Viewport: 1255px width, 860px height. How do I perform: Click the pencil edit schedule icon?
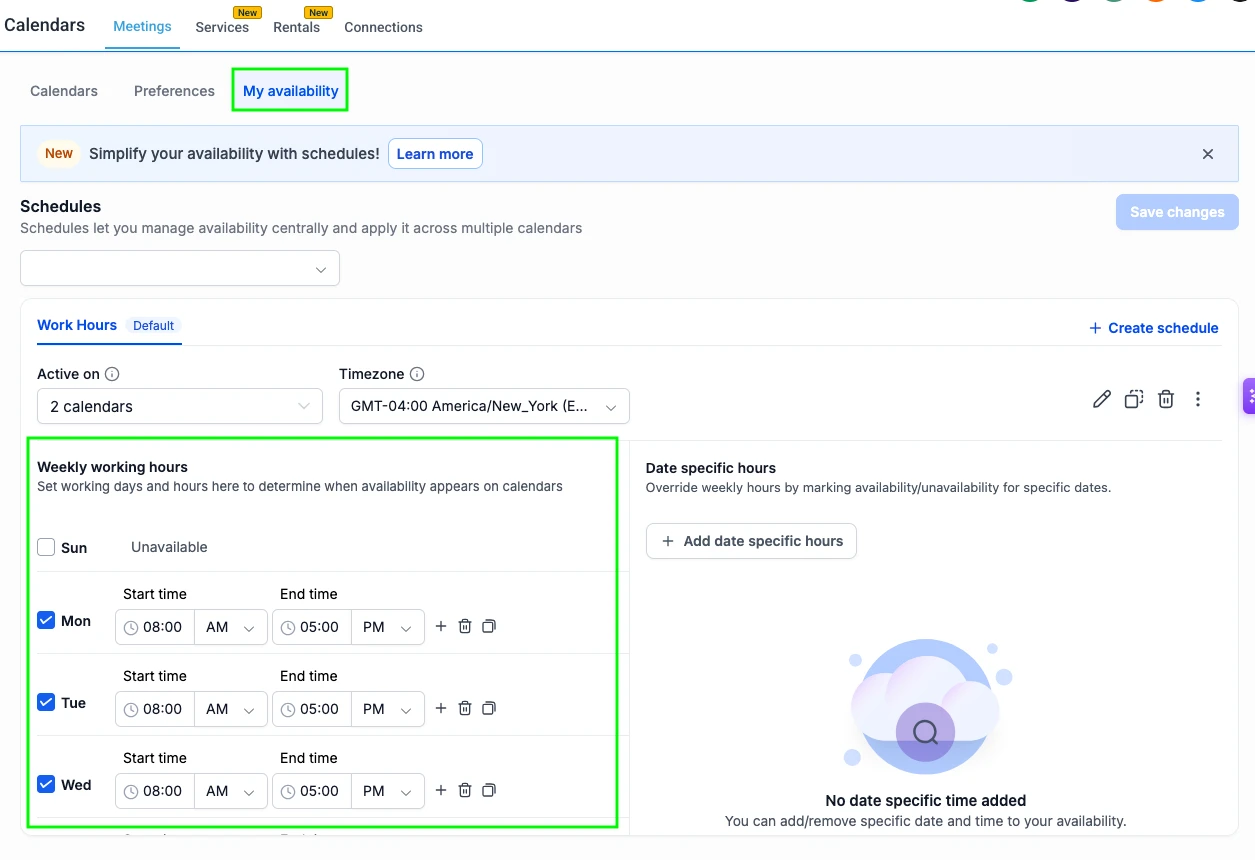coord(1102,400)
